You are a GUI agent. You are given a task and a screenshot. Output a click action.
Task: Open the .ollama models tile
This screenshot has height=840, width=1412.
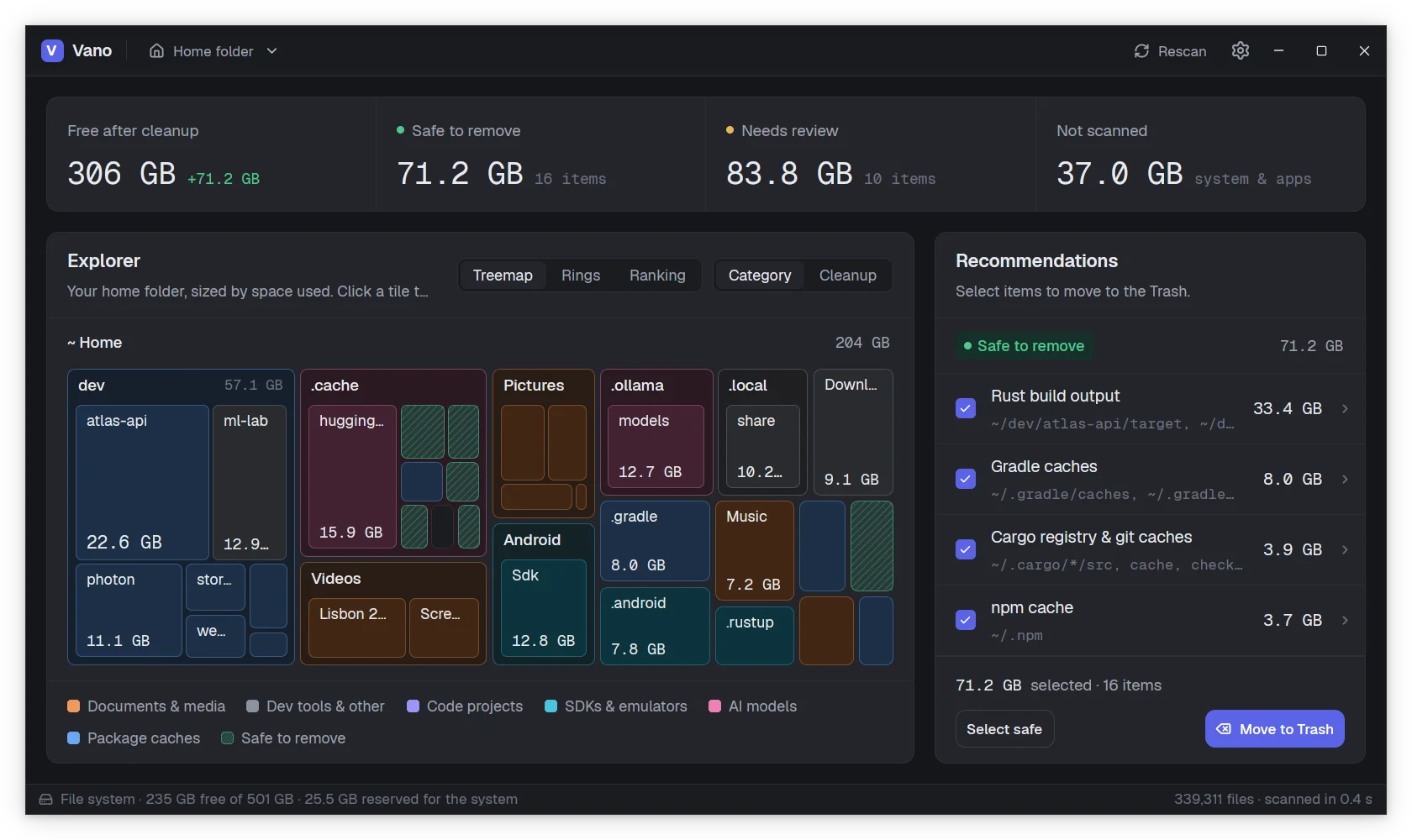[656, 446]
